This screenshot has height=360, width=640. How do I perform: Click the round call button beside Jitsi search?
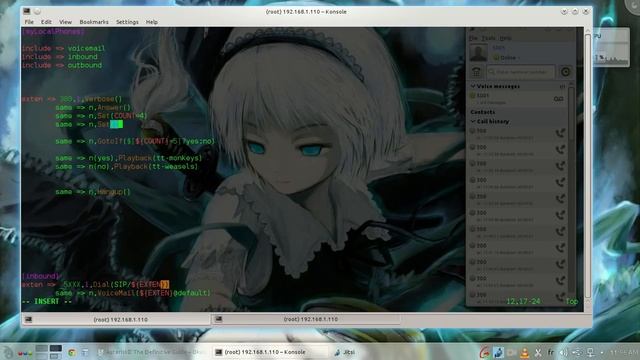pyautogui.click(x=565, y=72)
